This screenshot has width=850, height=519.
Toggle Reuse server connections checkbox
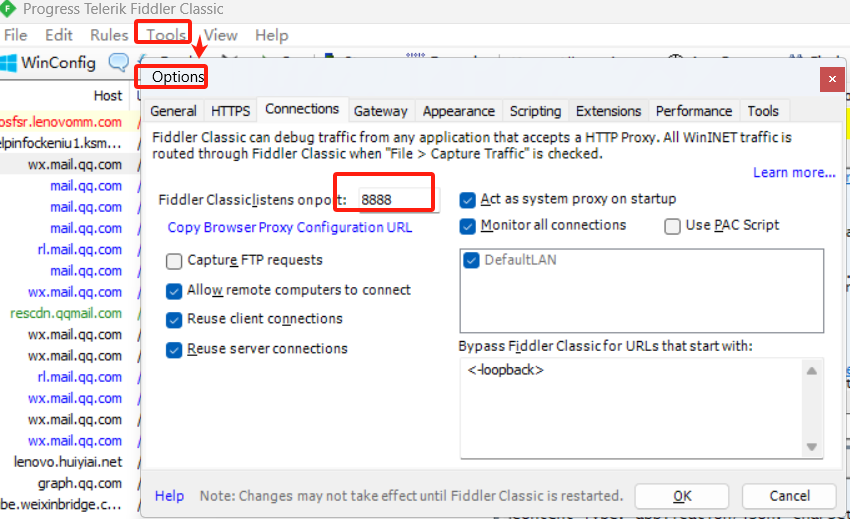click(x=174, y=350)
